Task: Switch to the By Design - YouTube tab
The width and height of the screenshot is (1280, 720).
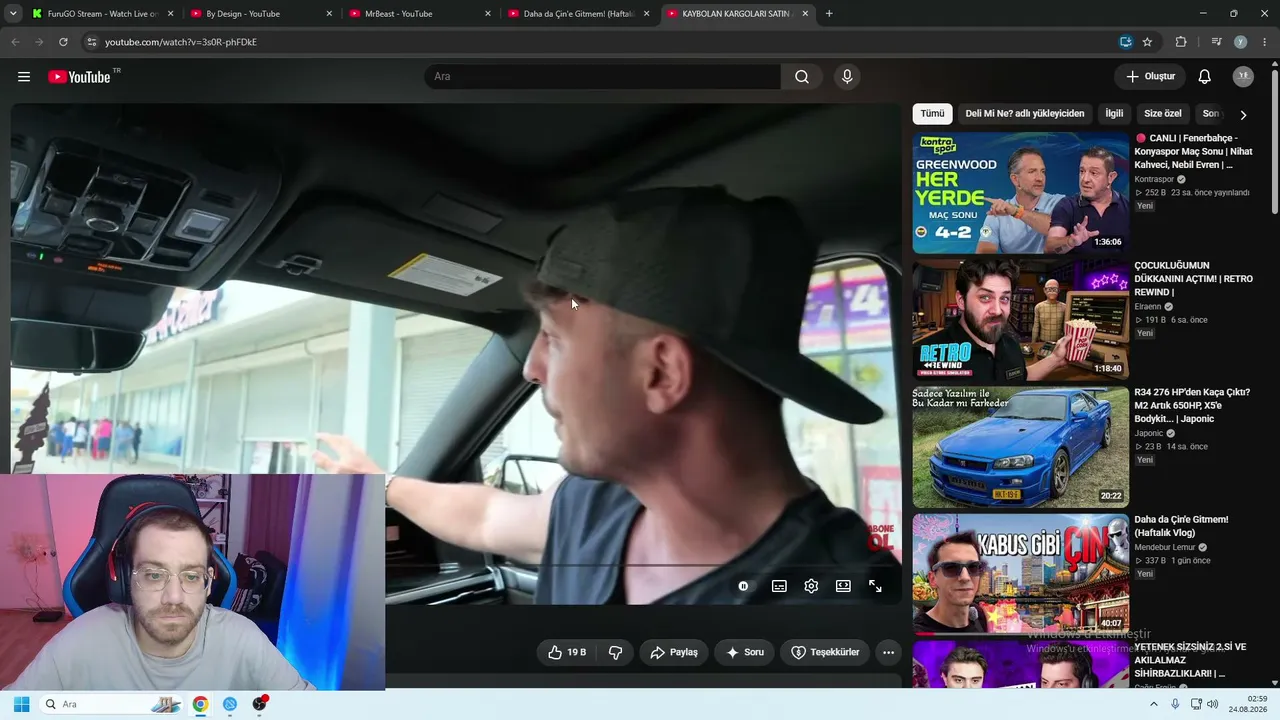Action: click(x=260, y=14)
